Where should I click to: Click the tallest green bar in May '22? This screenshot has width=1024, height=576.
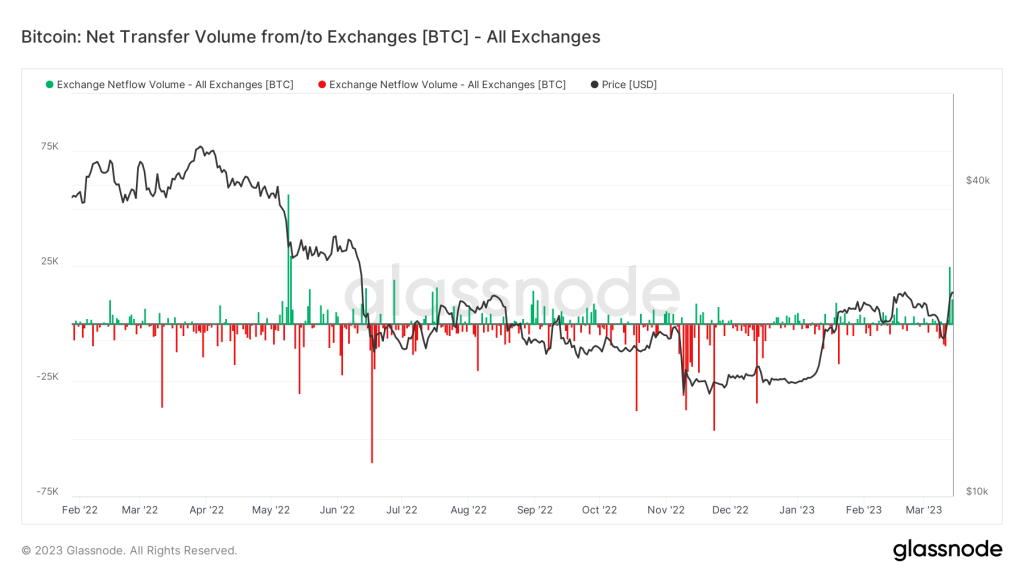pyautogui.click(x=288, y=258)
